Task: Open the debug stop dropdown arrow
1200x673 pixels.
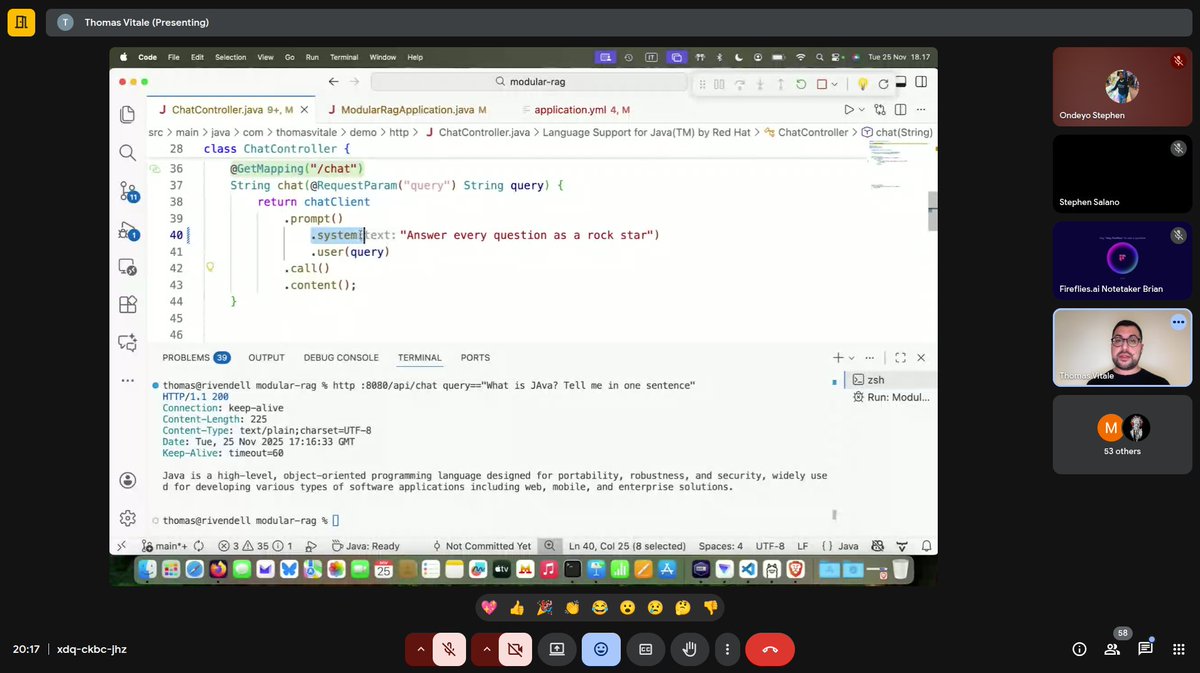Action: 836,85
